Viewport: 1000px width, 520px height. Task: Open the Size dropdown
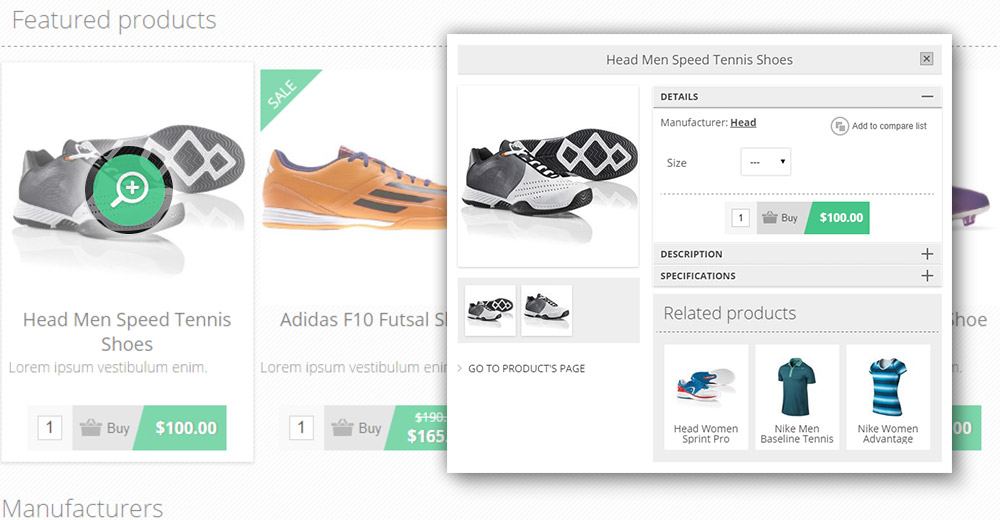tap(765, 162)
